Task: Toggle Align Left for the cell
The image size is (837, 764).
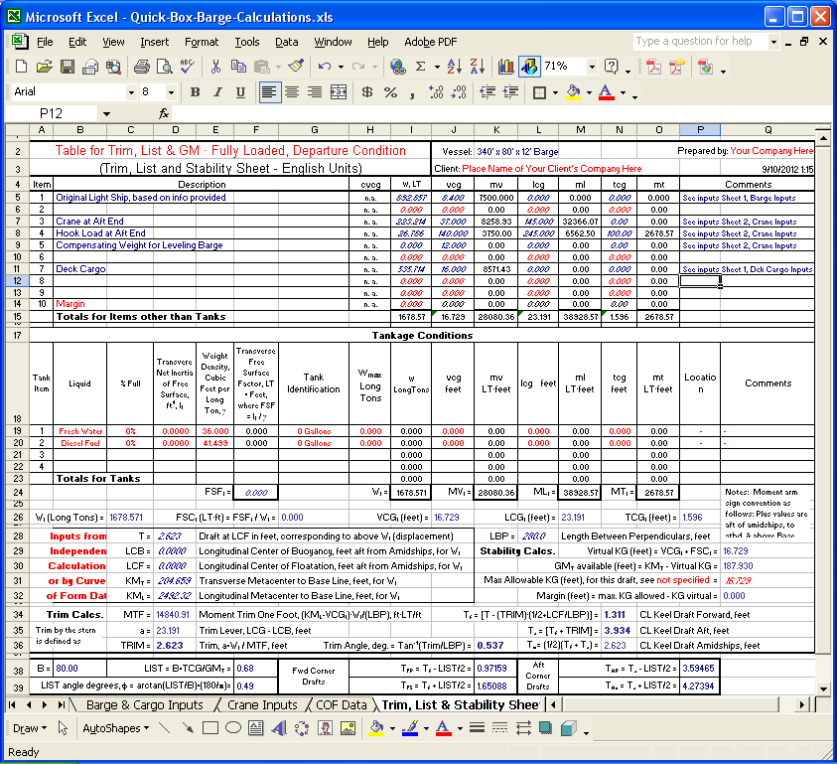Action: [269, 92]
